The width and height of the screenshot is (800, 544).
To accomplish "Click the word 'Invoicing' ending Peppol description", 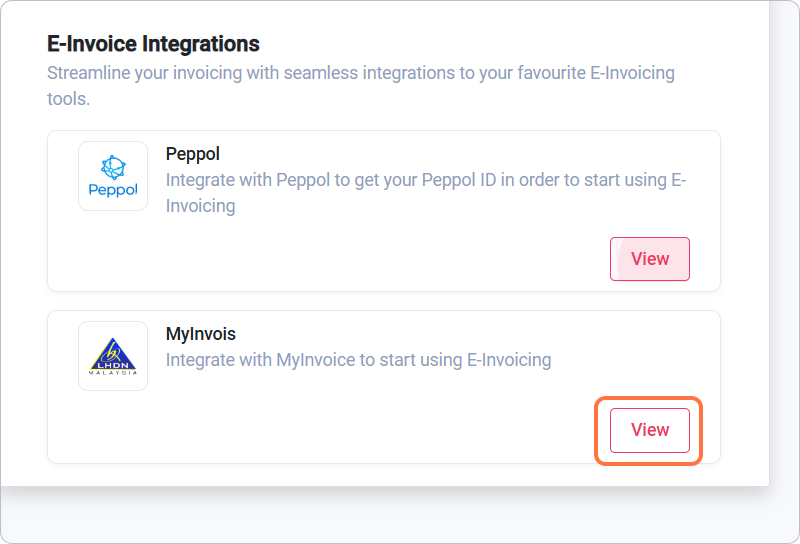I will pos(200,206).
